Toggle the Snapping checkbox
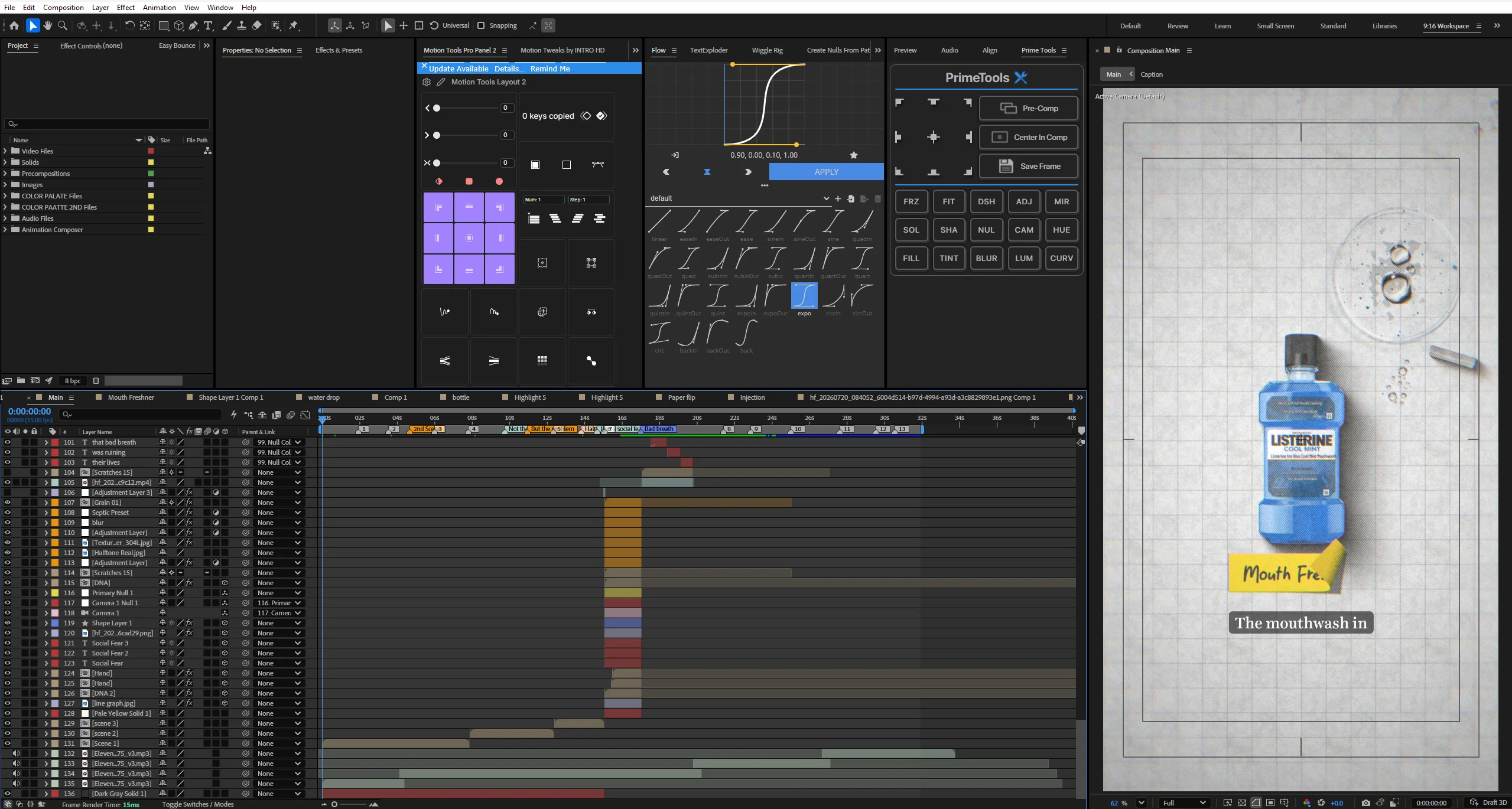 (481, 25)
